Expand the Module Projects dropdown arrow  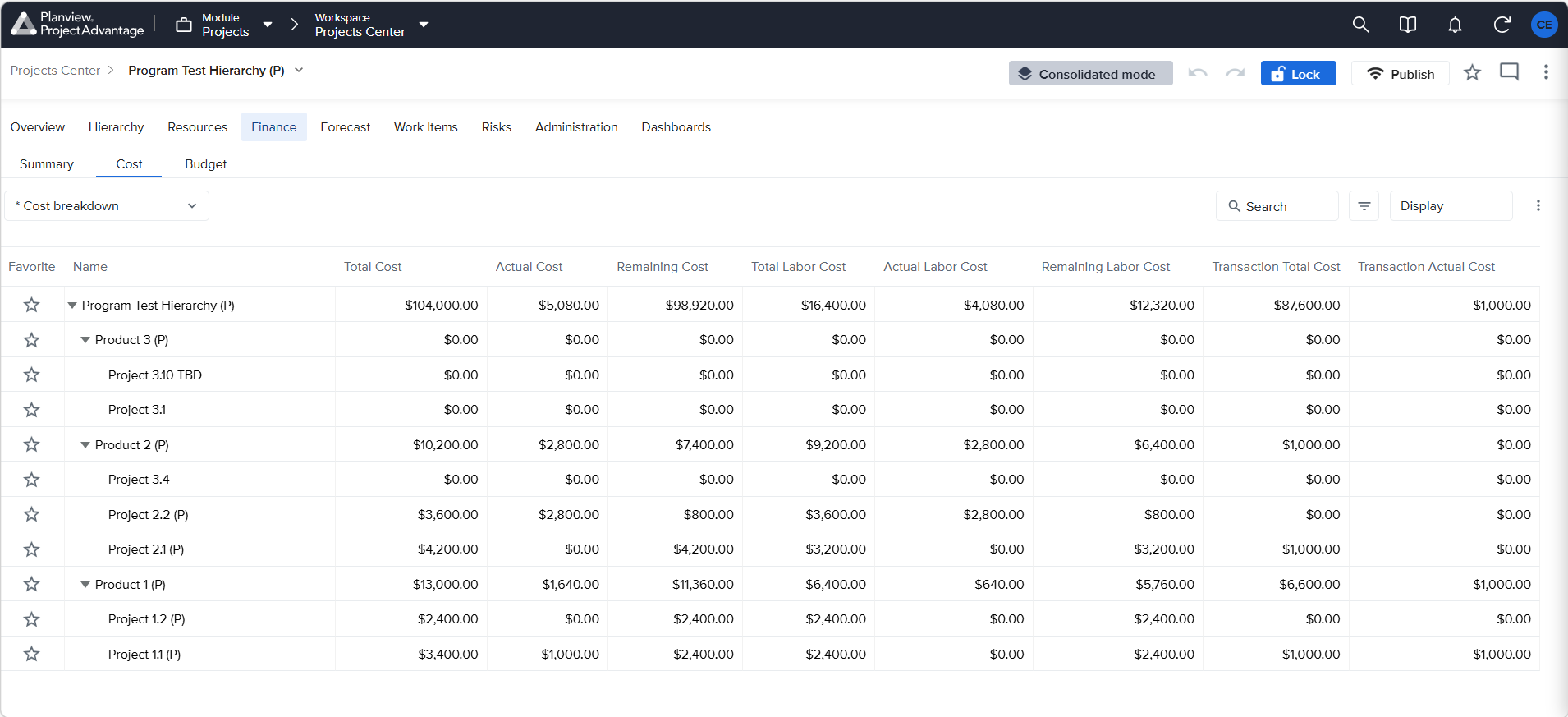coord(268,25)
